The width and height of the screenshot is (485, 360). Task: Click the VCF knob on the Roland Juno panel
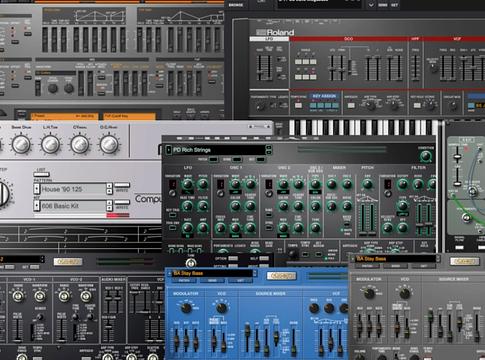(x=433, y=68)
